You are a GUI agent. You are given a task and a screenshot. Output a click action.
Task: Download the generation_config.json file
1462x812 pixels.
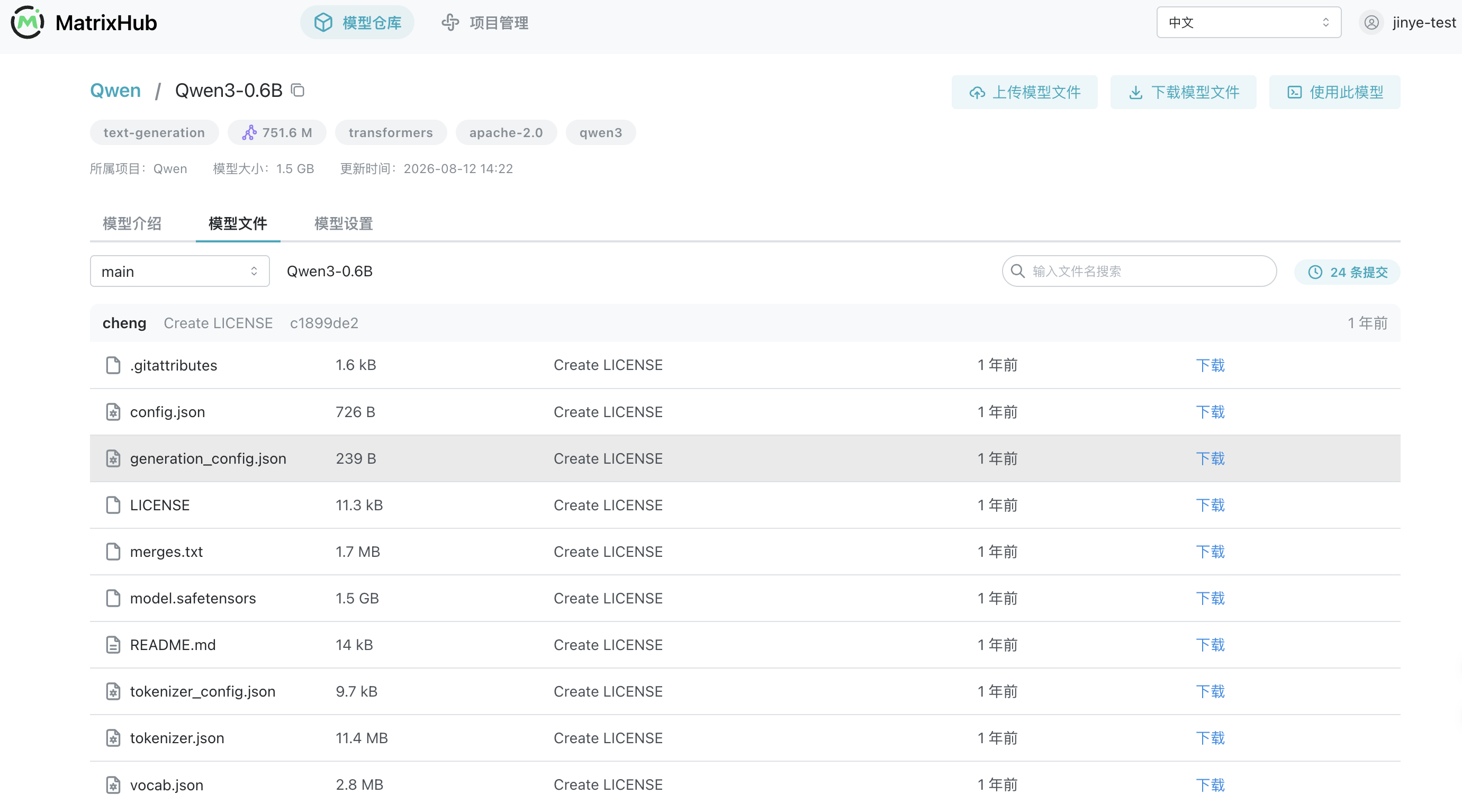coord(1210,458)
